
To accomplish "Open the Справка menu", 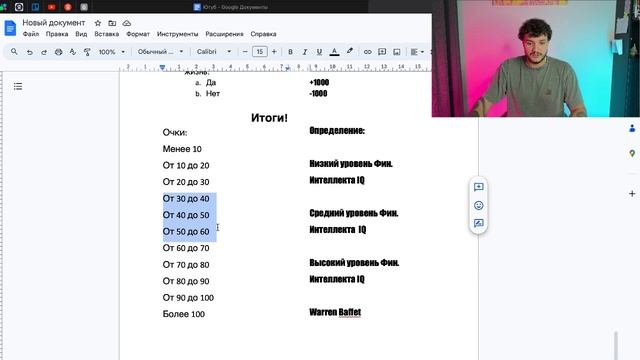I will [263, 34].
